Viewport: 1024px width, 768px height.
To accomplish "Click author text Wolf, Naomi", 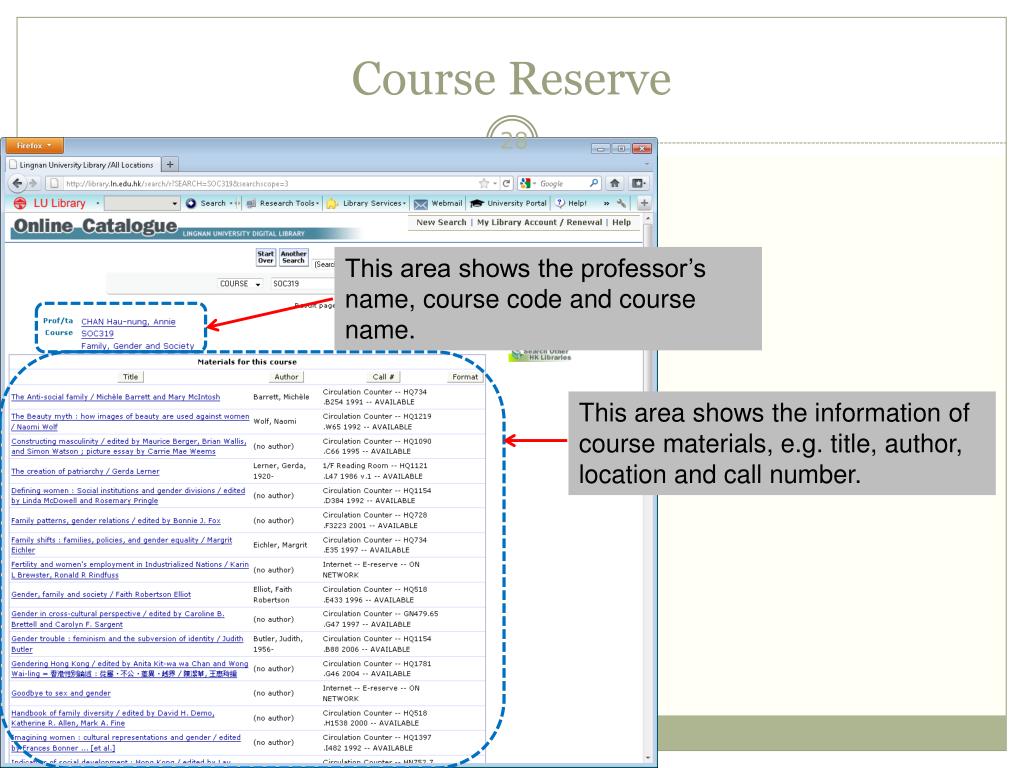I will point(274,421).
